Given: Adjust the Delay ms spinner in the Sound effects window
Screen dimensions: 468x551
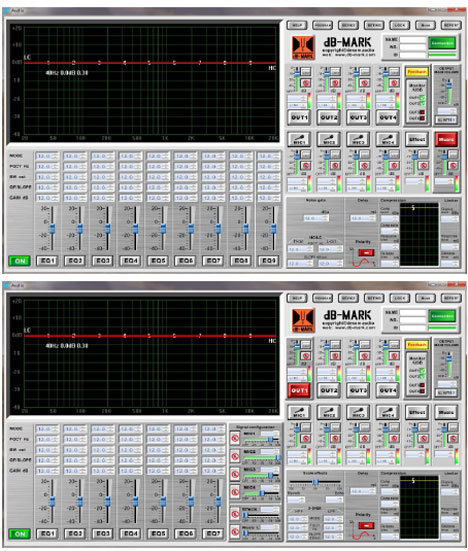Looking at the screenshot, I should click(x=363, y=491).
